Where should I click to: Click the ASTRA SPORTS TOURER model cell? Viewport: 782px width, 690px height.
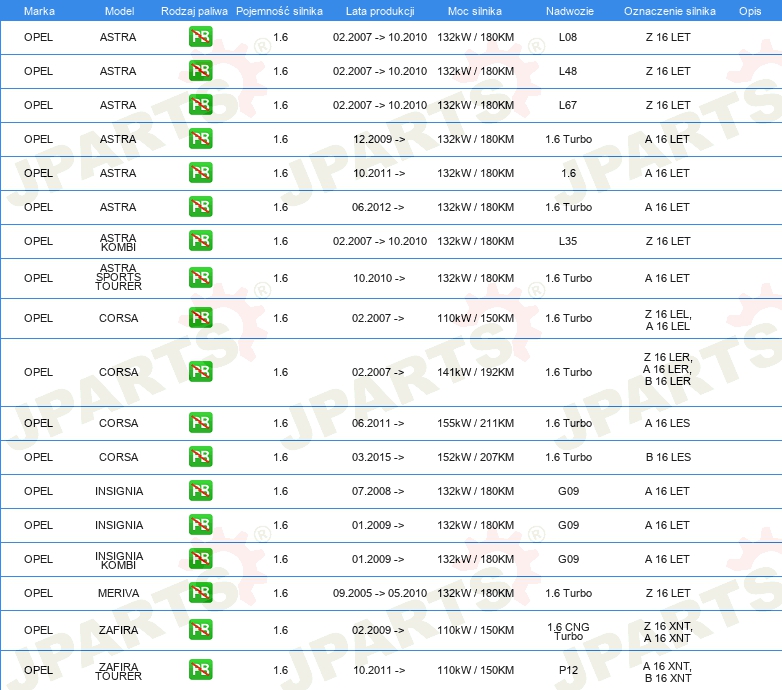pyautogui.click(x=118, y=277)
